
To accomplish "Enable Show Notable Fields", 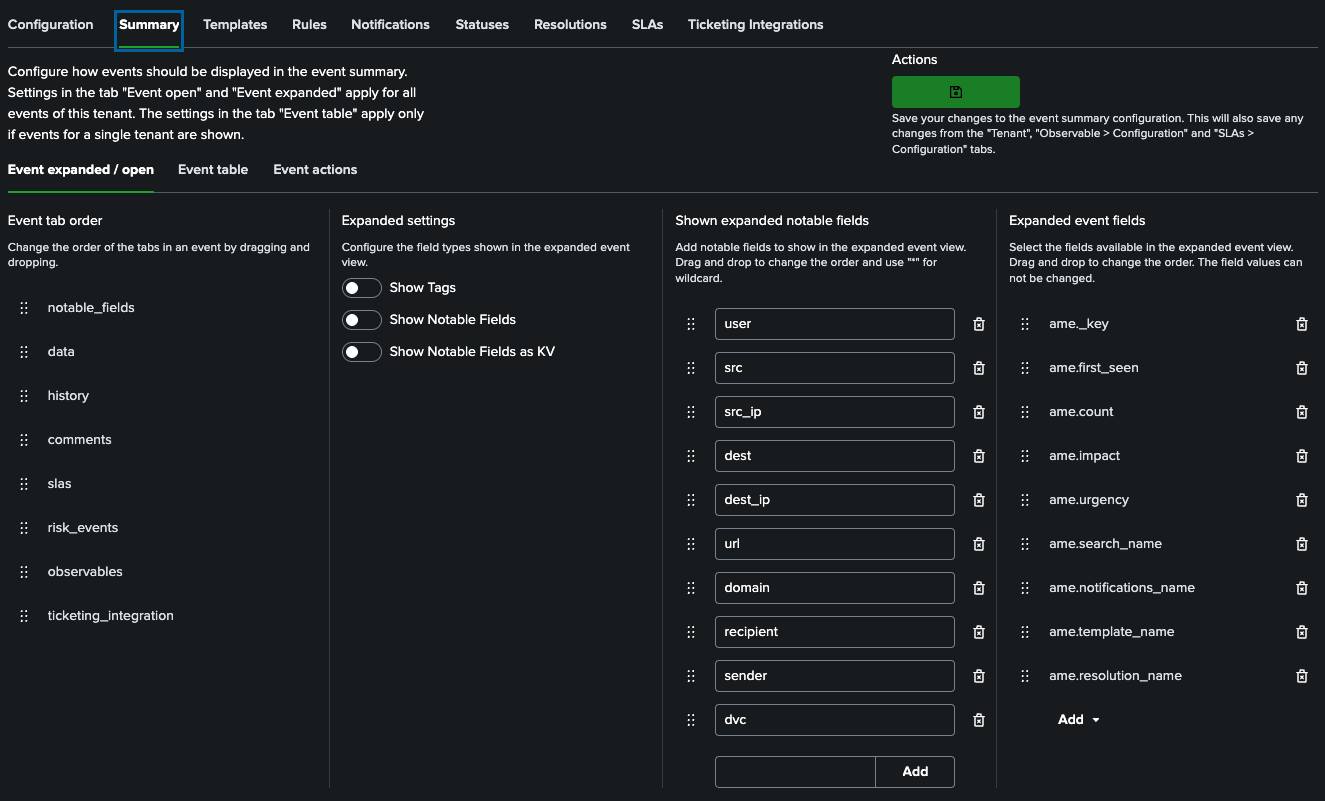I will click(x=362, y=320).
